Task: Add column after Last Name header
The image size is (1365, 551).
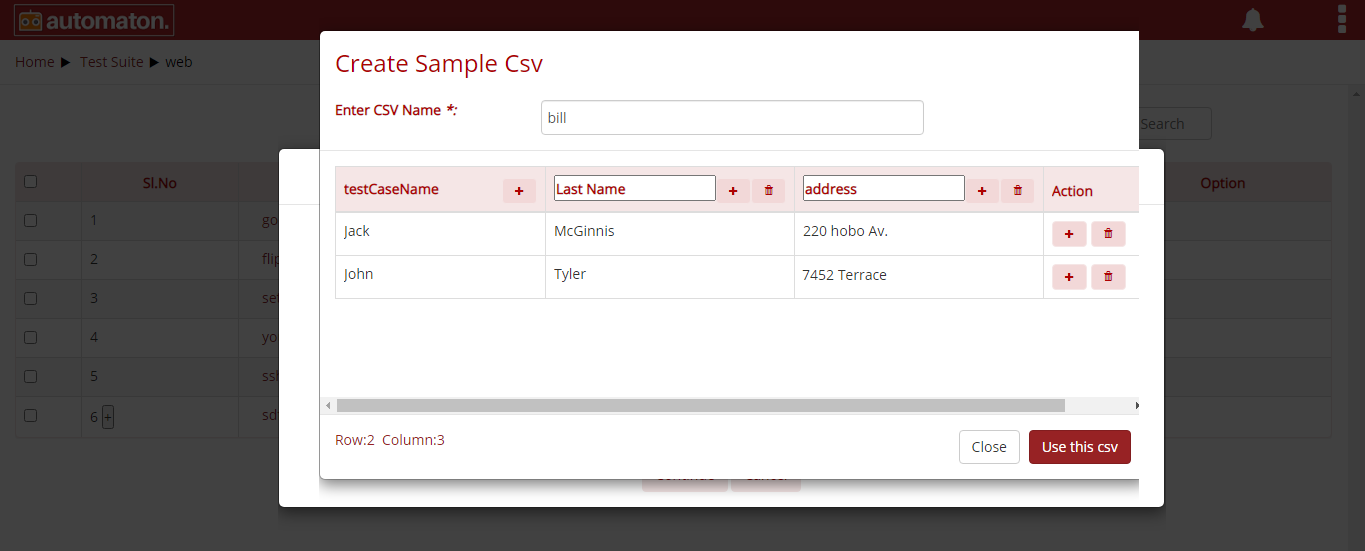Action: (x=733, y=191)
